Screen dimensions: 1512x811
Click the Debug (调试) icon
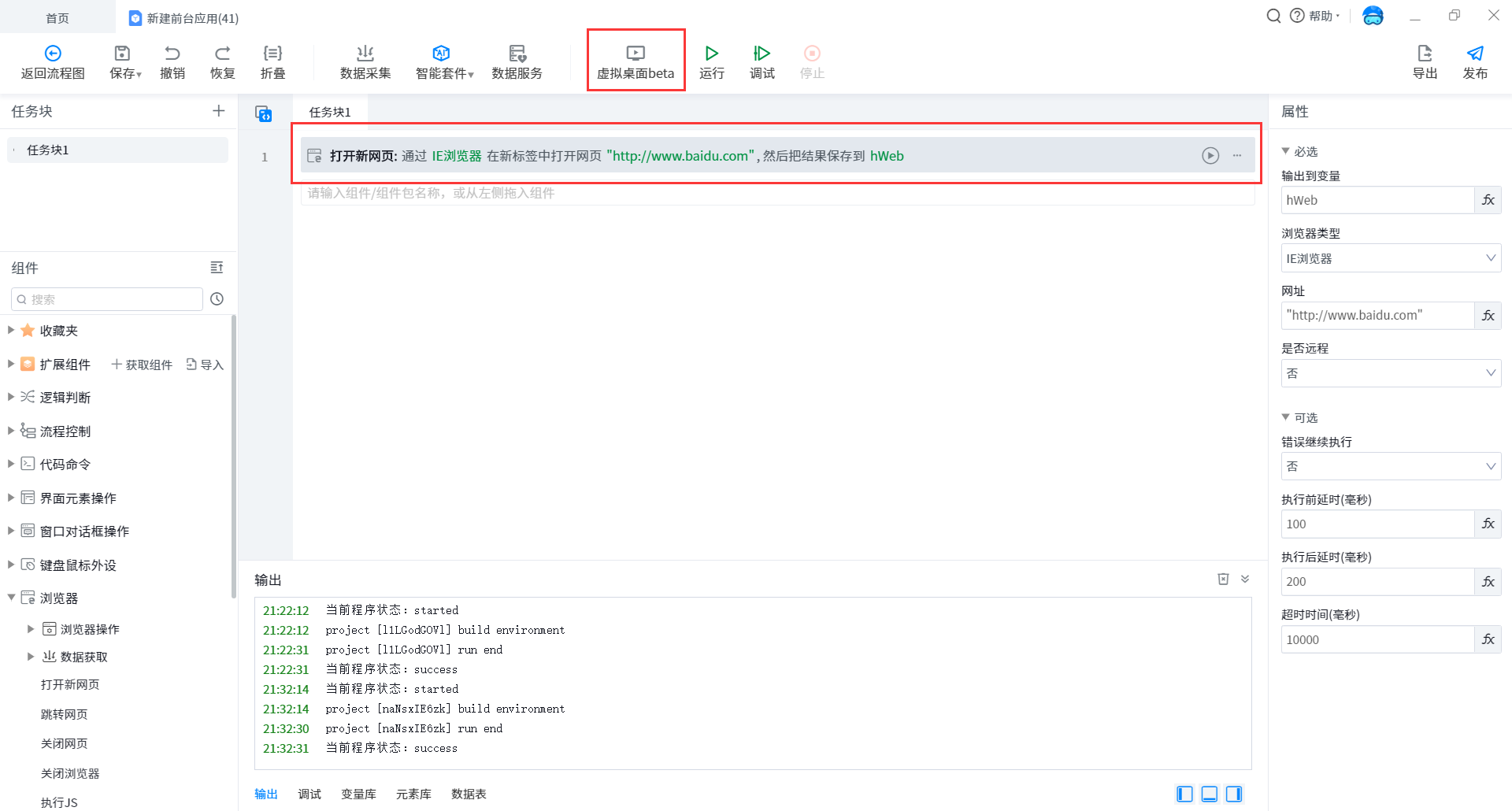tap(762, 54)
